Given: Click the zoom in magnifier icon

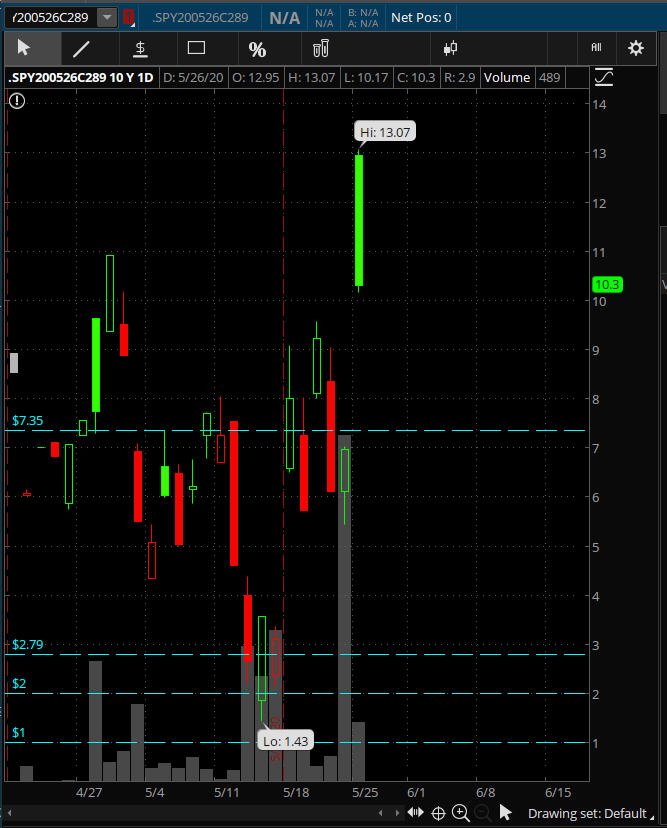Looking at the screenshot, I should pyautogui.click(x=460, y=812).
